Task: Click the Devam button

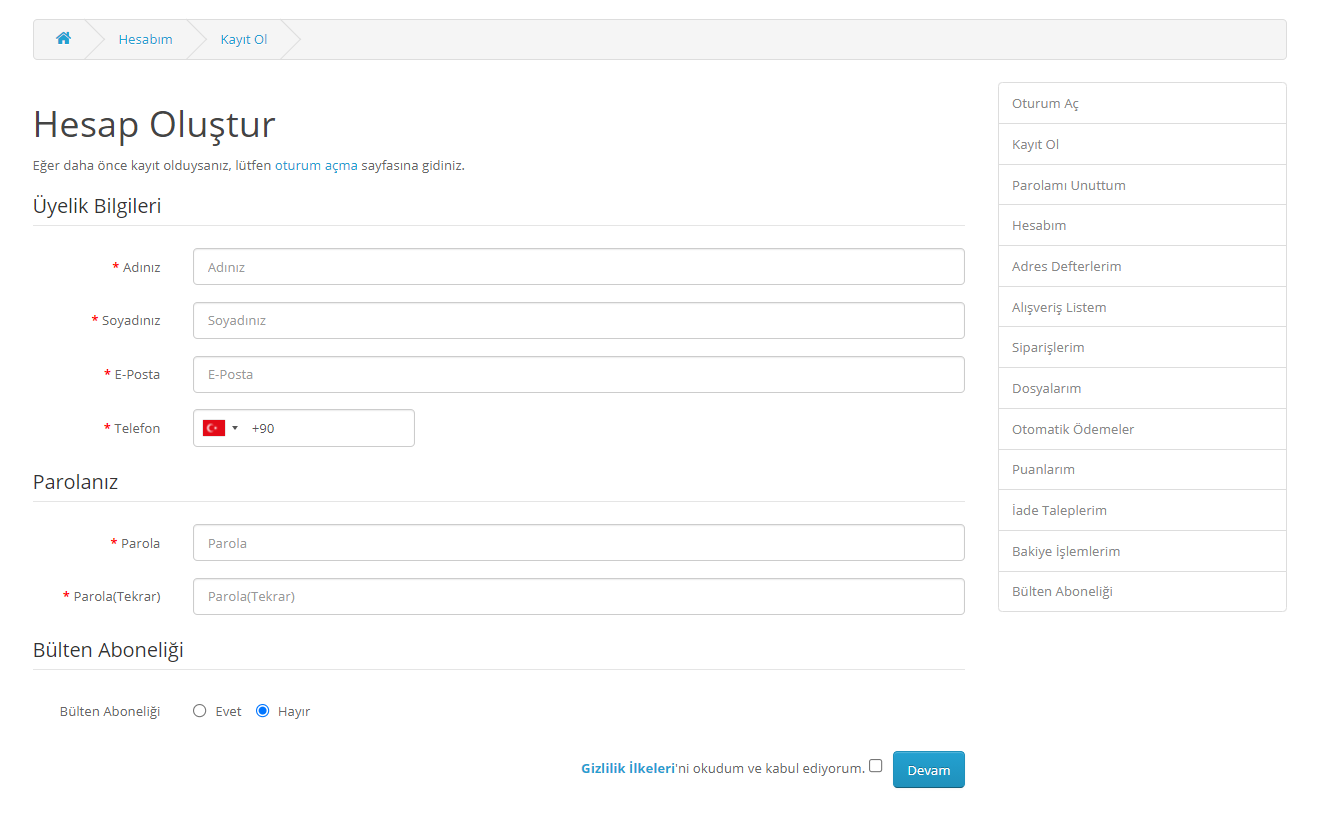Action: click(929, 770)
